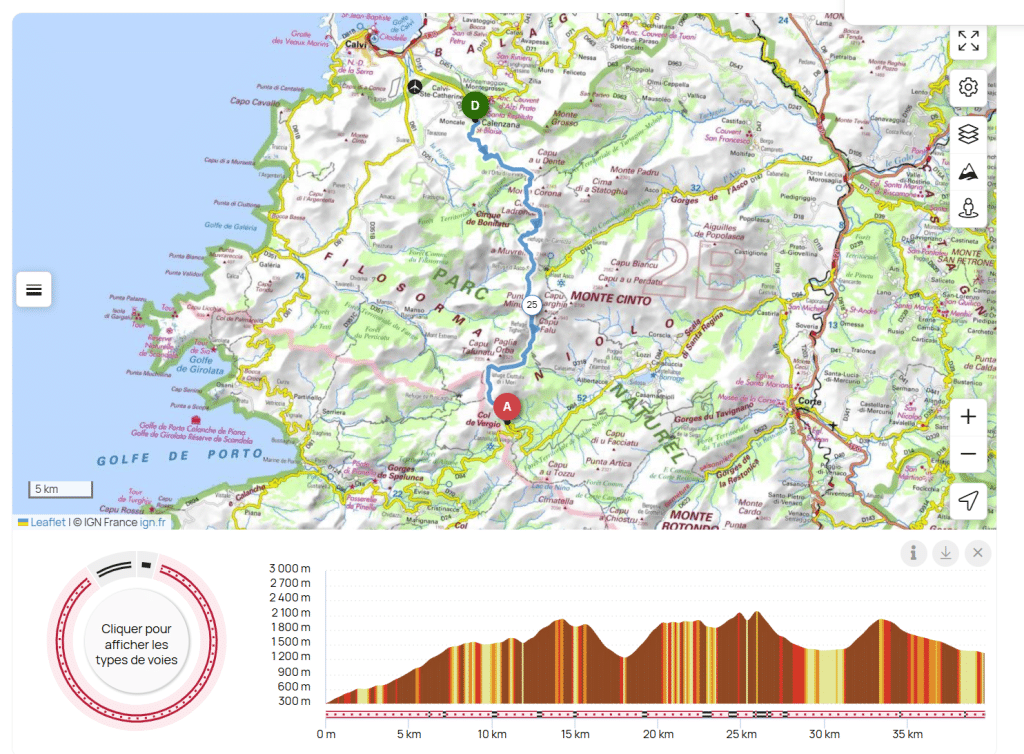Click the 2 100 m axis label
Screen dimensions: 1024x754
[291, 612]
